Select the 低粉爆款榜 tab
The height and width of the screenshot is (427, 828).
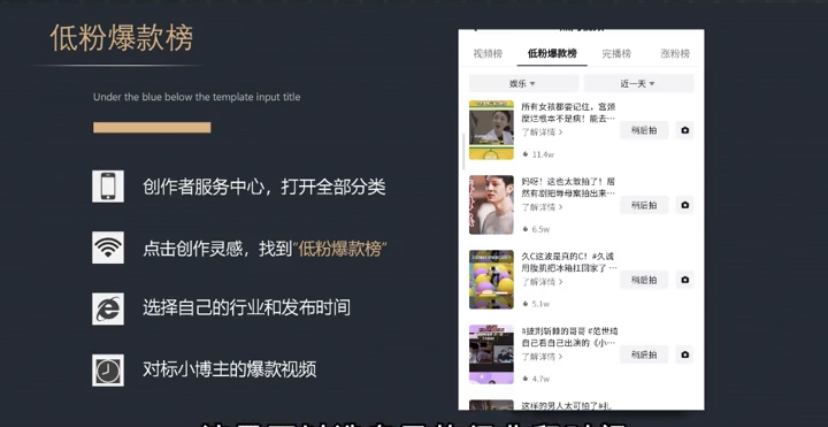553,53
